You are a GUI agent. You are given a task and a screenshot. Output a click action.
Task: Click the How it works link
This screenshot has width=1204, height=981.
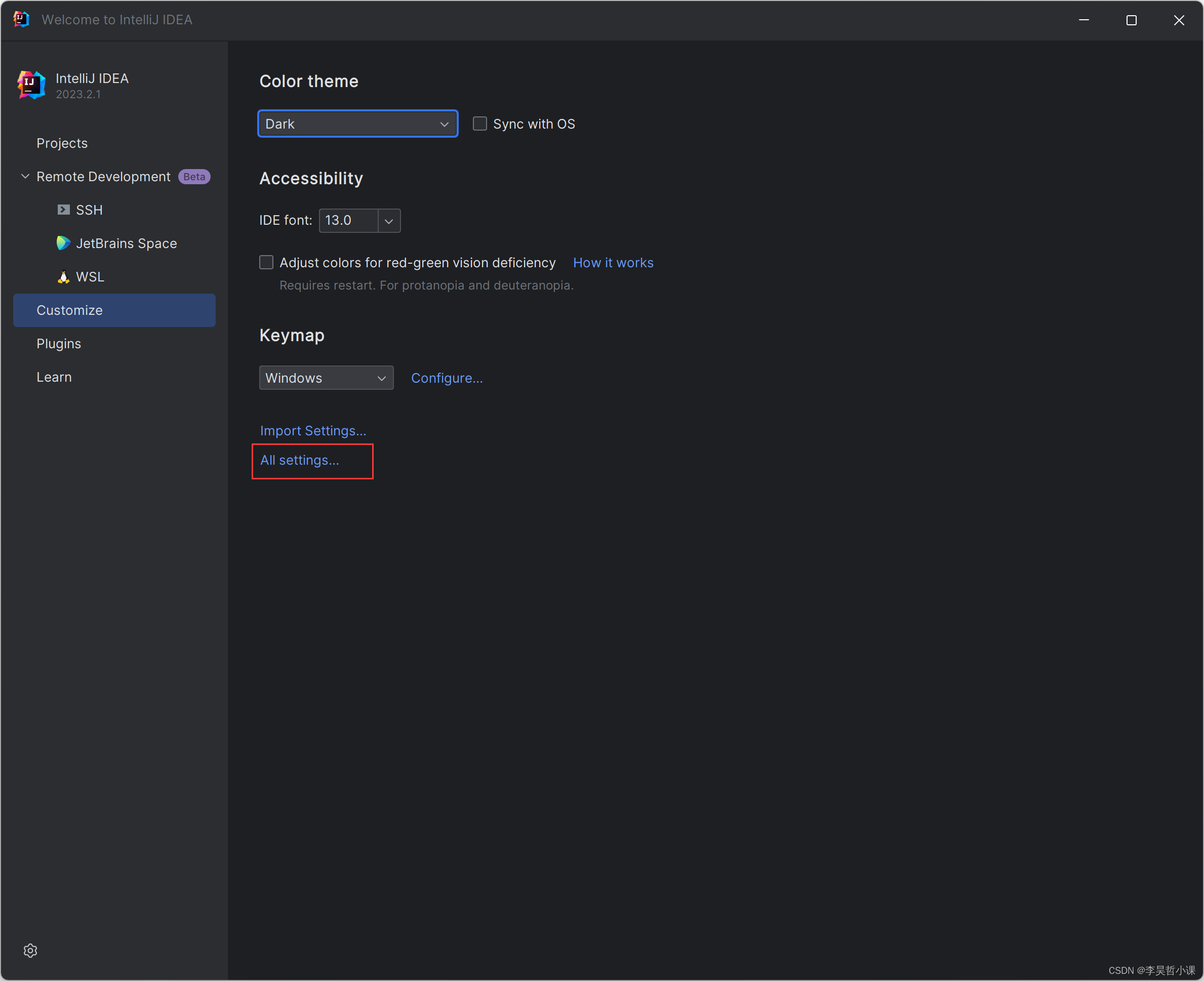click(613, 263)
